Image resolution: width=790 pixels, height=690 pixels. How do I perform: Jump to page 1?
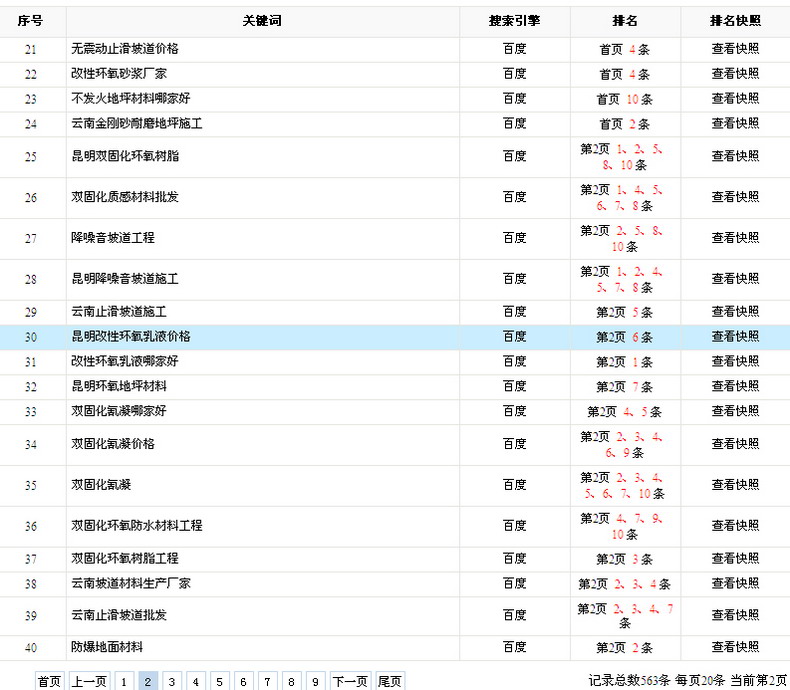[123, 681]
